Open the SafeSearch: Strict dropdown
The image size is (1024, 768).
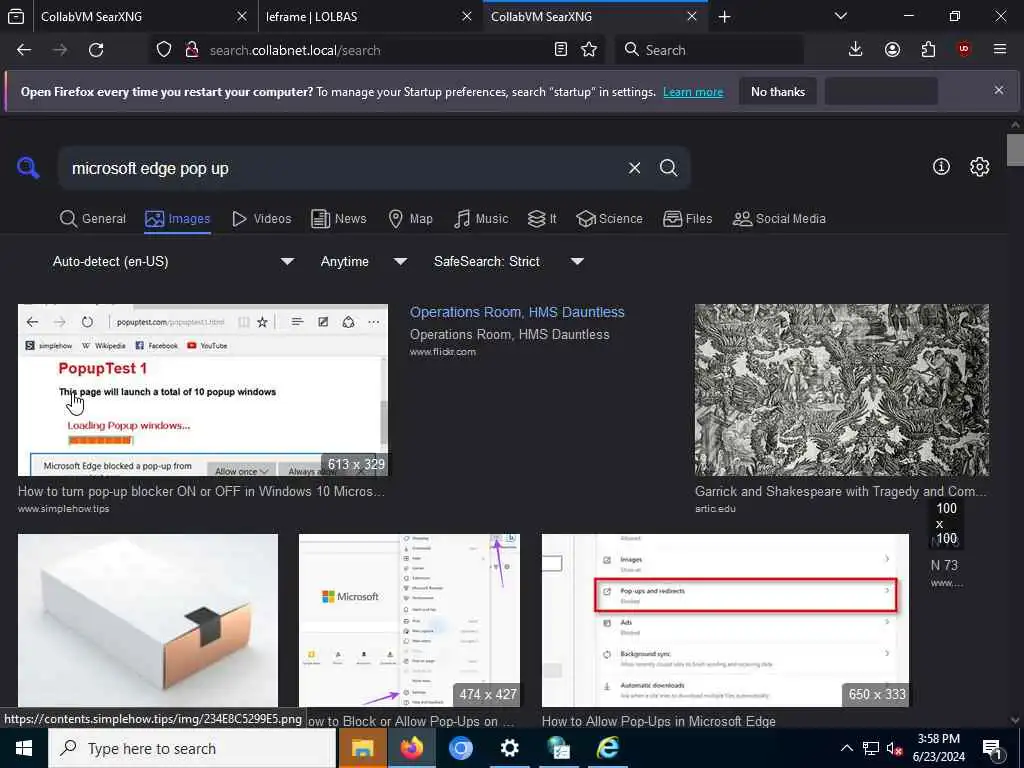point(509,261)
